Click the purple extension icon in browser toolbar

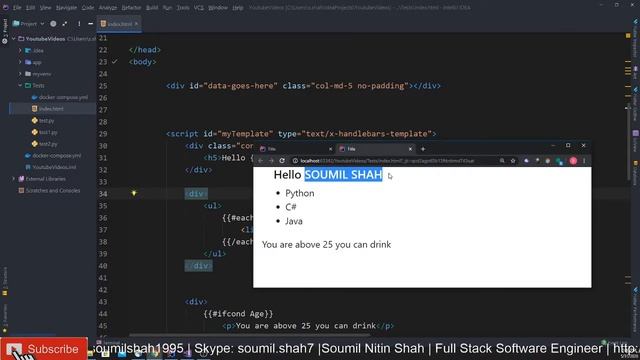coord(526,161)
